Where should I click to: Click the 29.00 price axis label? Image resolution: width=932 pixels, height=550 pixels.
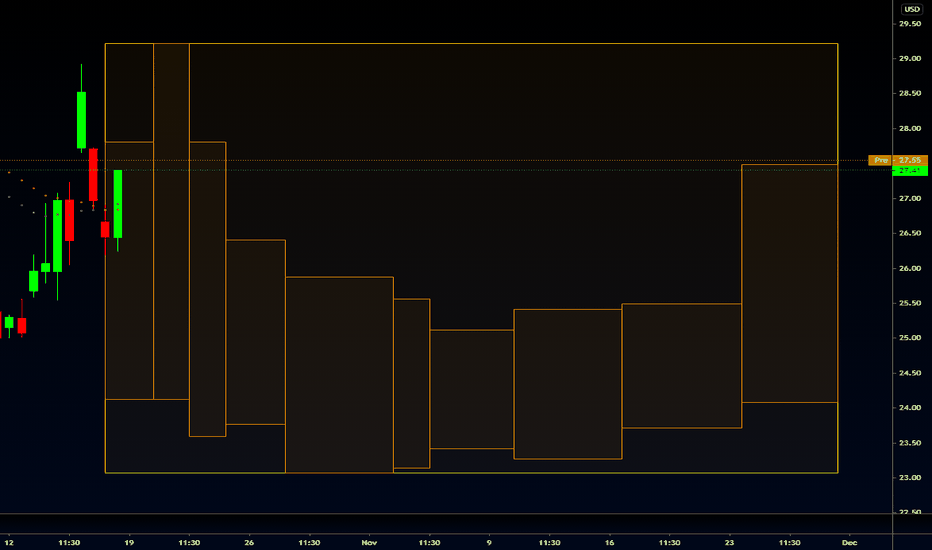pos(909,59)
